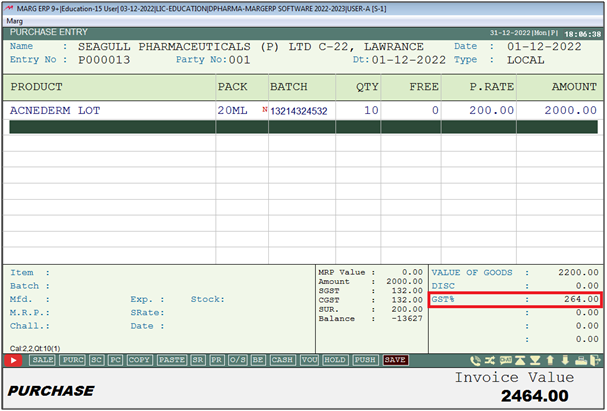
Task: Click the Marg logo in title bar
Action: point(9,8)
